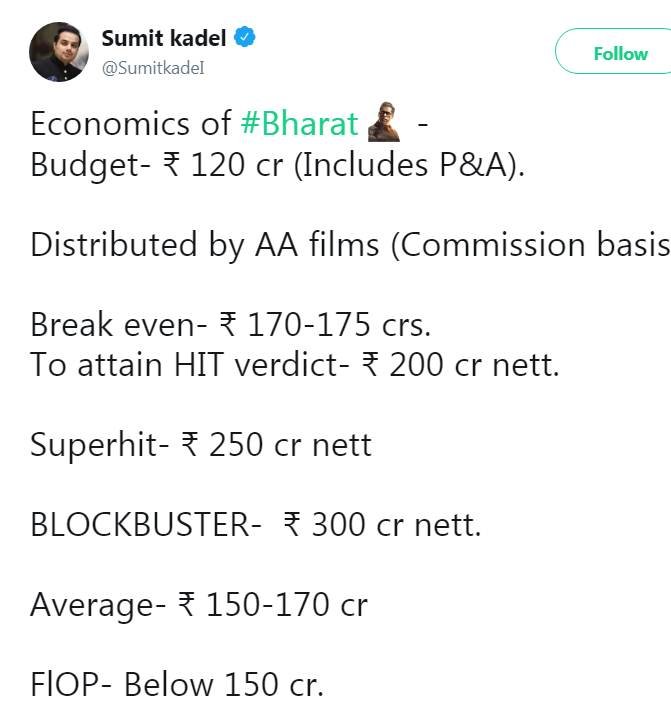The height and width of the screenshot is (701, 671).
Task: Click the 'Superhit- ₹ 250 cr nett' line
Action: 200,445
